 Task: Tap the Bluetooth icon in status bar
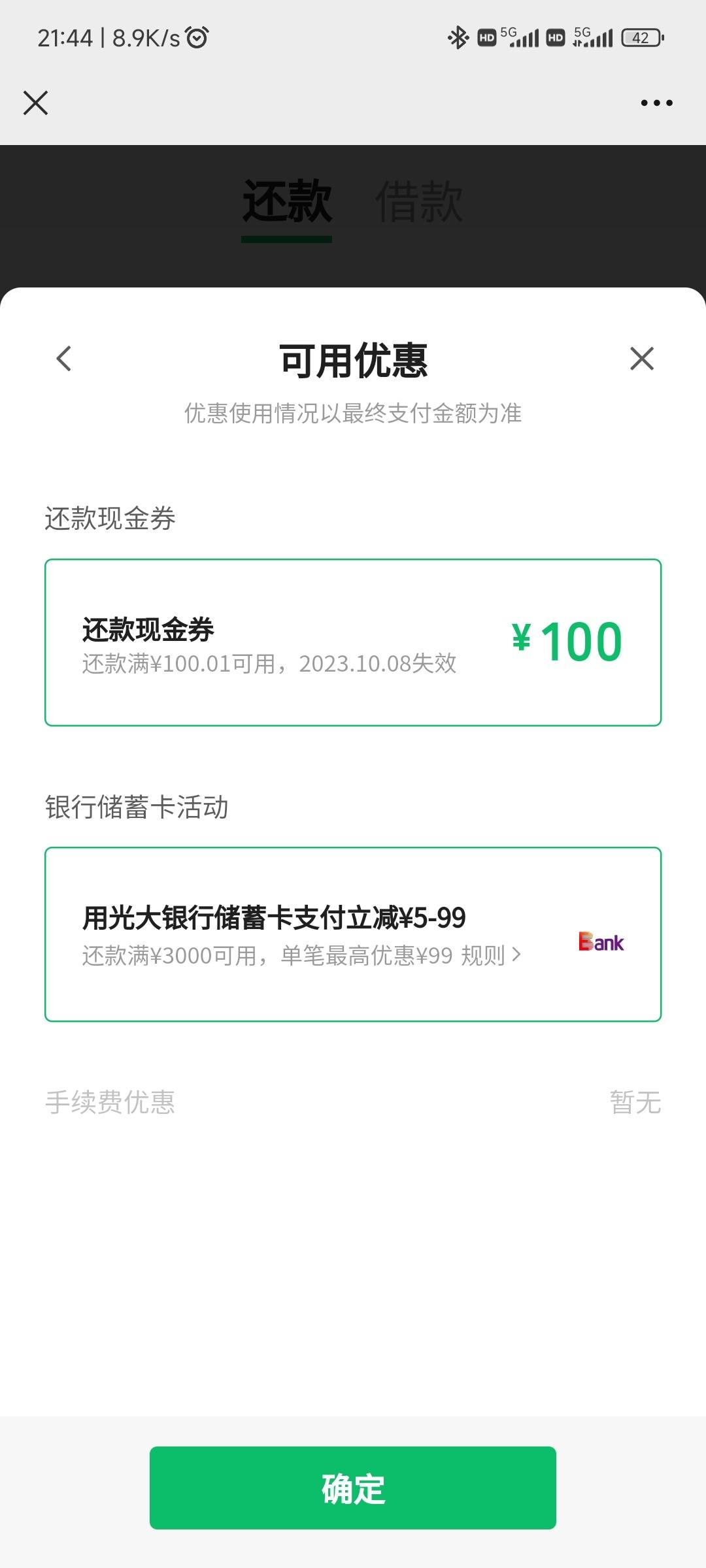click(x=458, y=38)
